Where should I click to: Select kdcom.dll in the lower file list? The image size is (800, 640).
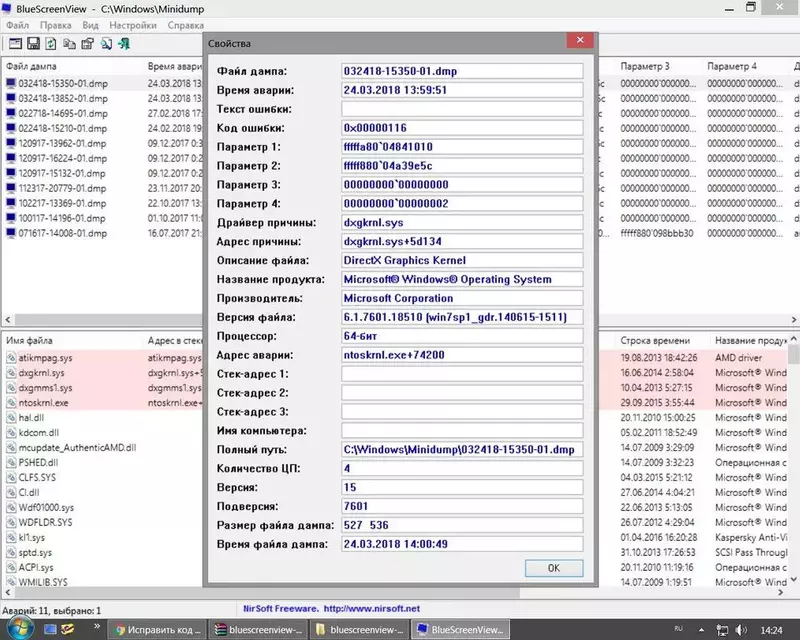pos(39,433)
